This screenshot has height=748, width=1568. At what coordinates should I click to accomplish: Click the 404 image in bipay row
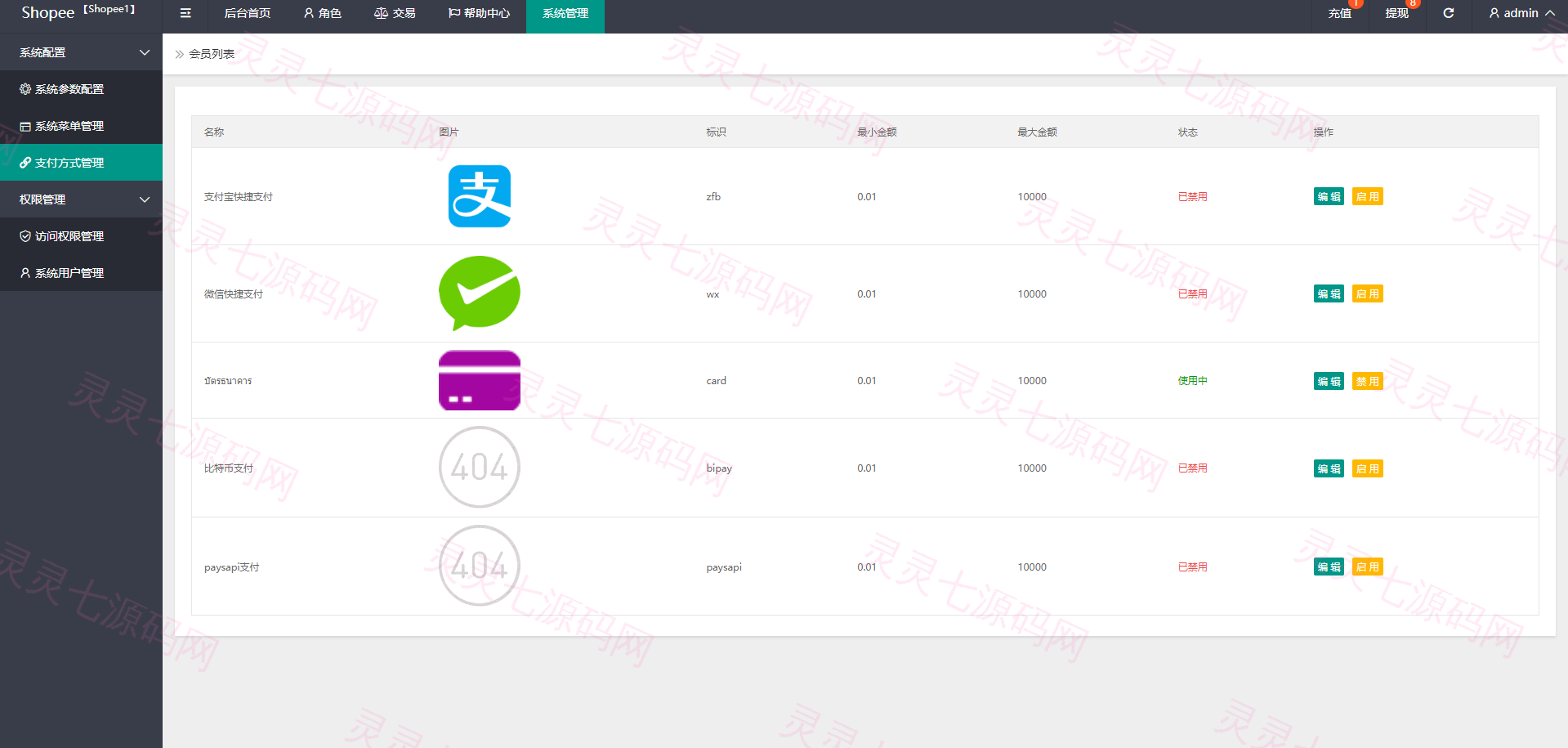tap(480, 468)
